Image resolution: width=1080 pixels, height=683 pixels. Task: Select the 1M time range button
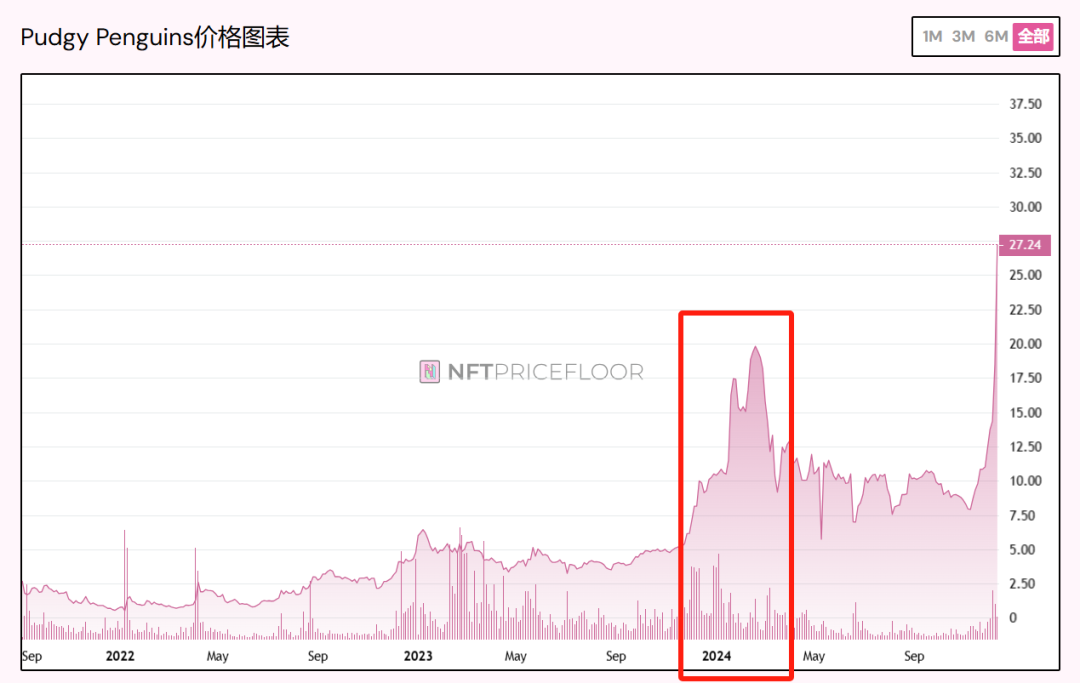[x=932, y=36]
